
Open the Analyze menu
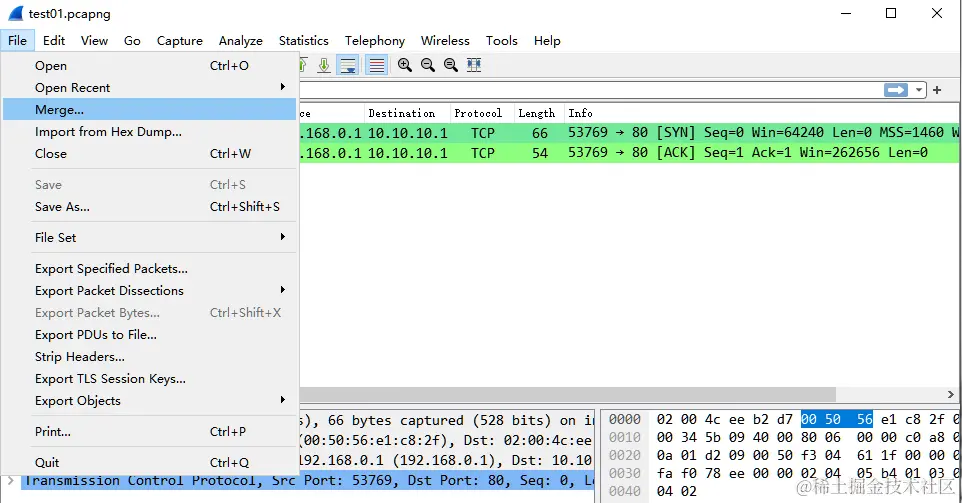click(x=240, y=40)
